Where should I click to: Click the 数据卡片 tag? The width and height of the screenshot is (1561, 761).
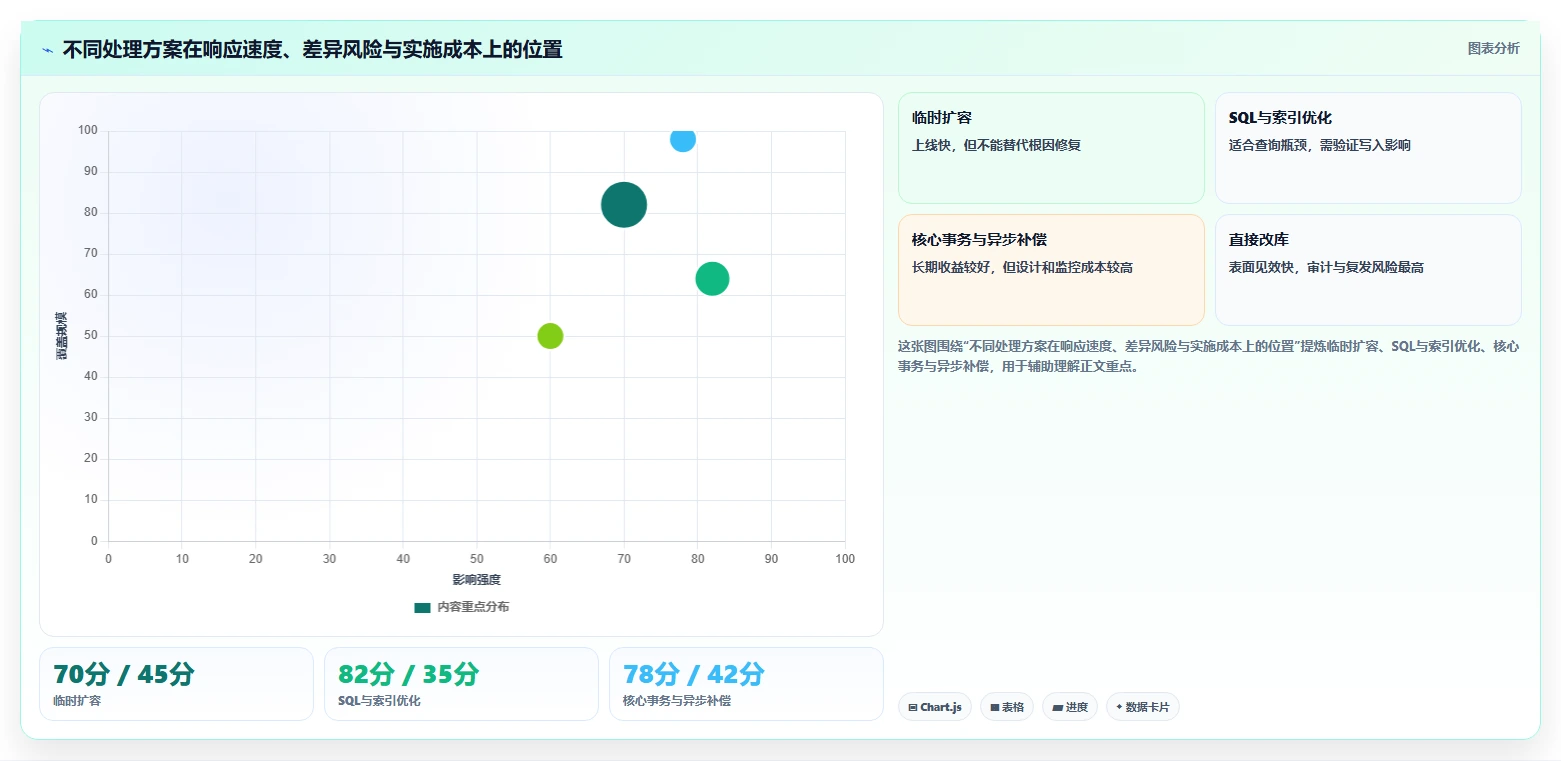[x=1143, y=707]
